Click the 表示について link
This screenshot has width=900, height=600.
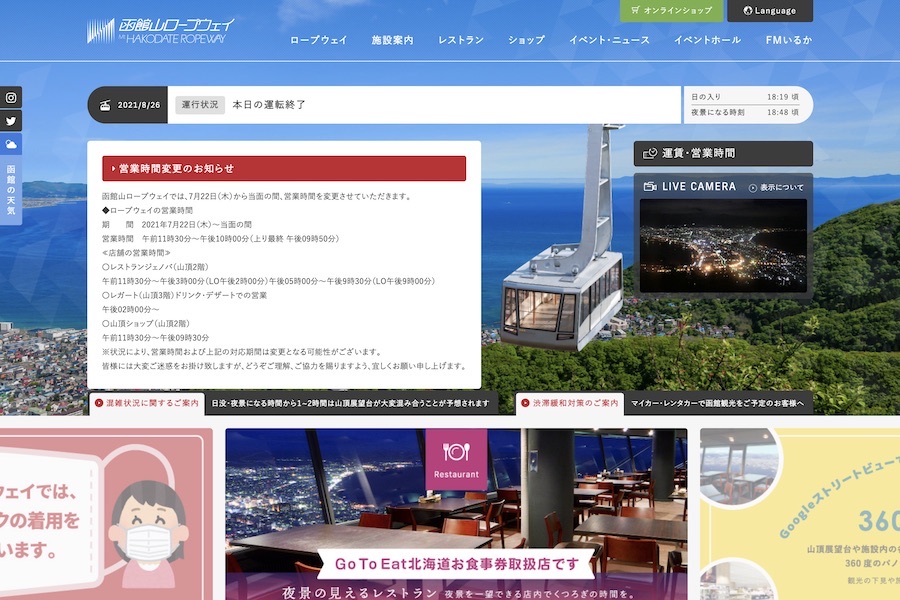click(776, 187)
